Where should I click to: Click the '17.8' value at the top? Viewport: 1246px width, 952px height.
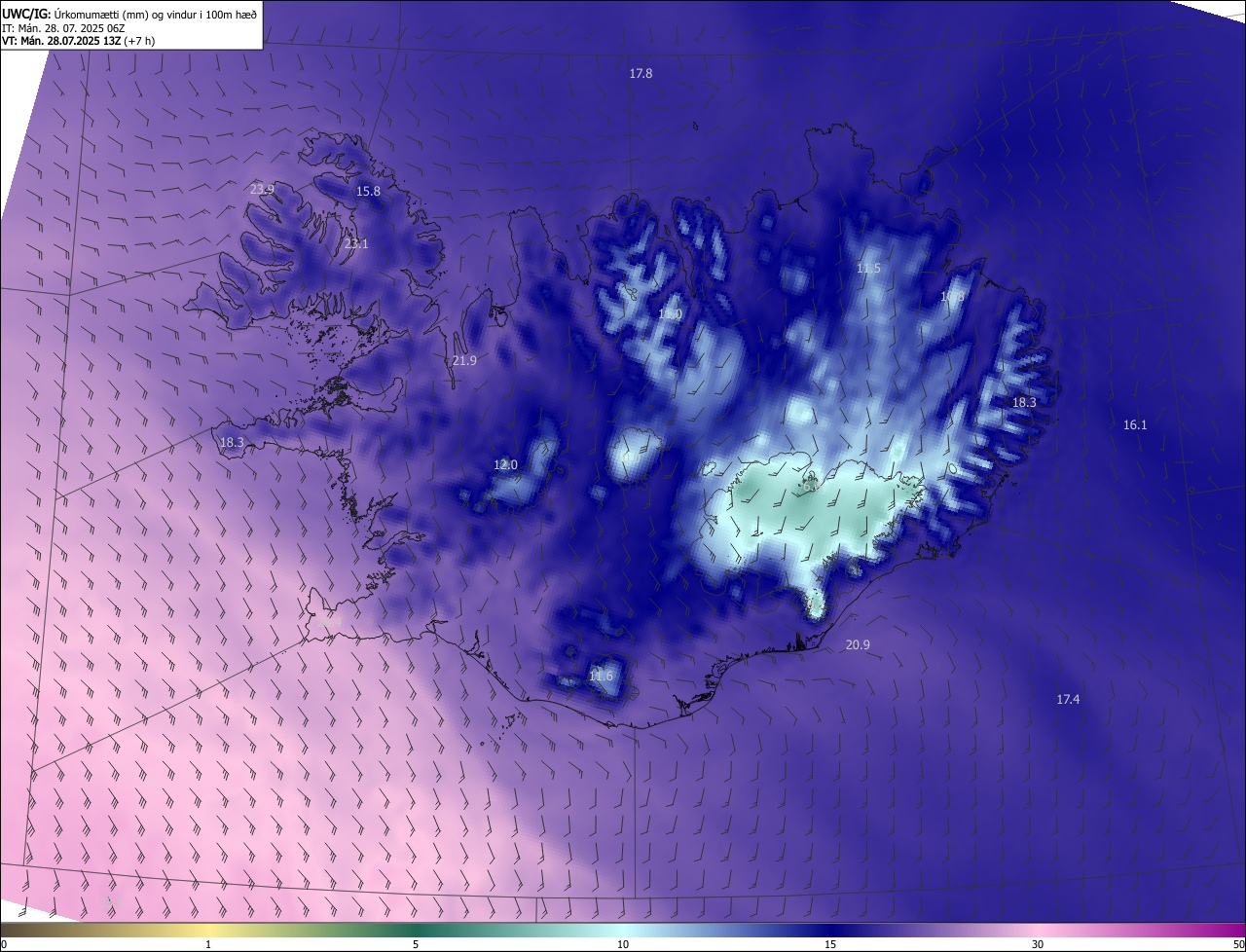click(x=641, y=74)
